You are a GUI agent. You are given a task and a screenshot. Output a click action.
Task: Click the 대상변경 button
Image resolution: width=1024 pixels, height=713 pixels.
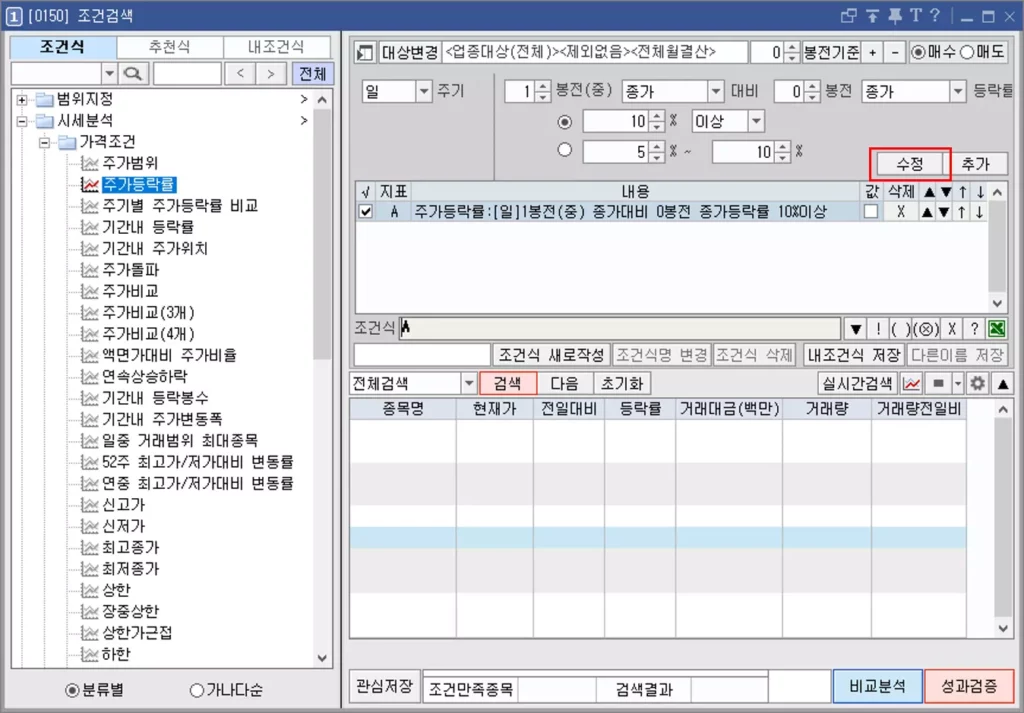409,53
